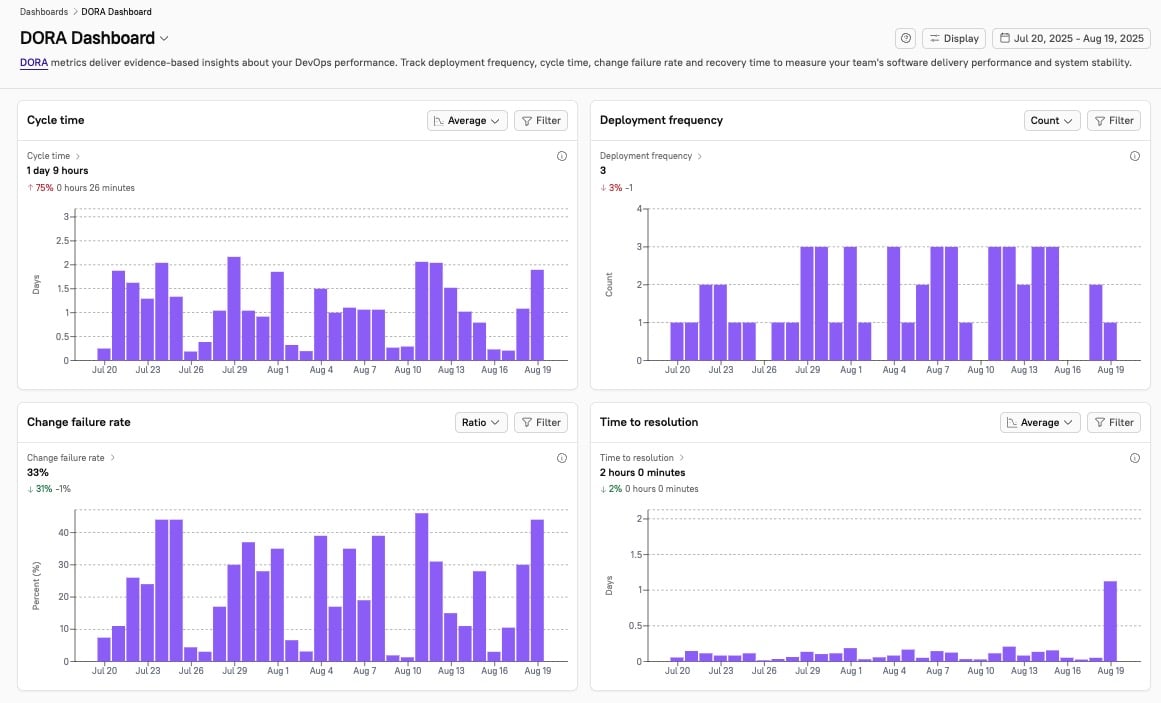The height and width of the screenshot is (703, 1161).
Task: Open Change failure rate Ratio dropdown
Action: click(x=481, y=422)
